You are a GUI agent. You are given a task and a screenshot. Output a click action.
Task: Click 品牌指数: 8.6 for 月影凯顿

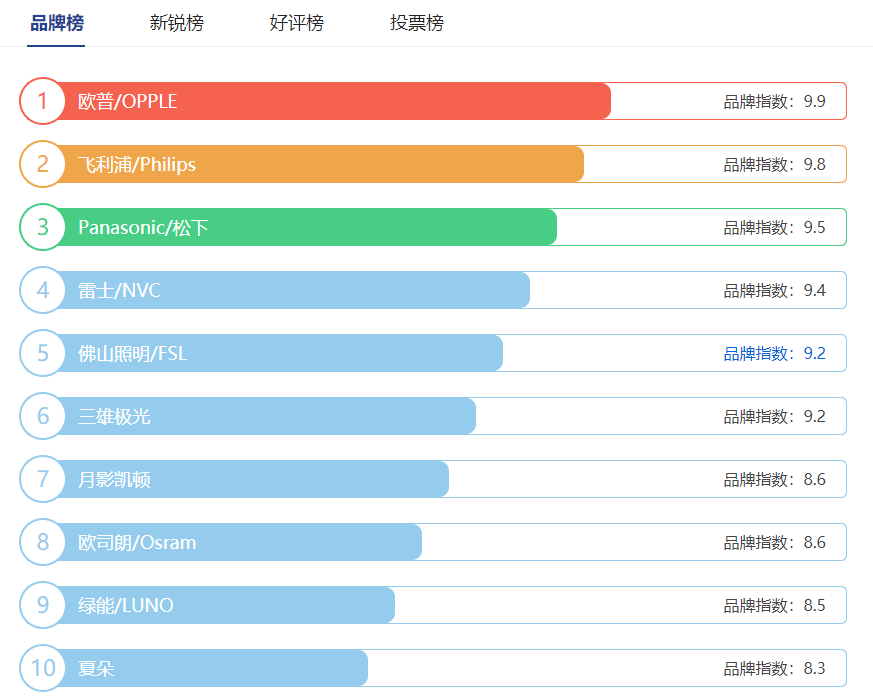click(774, 479)
